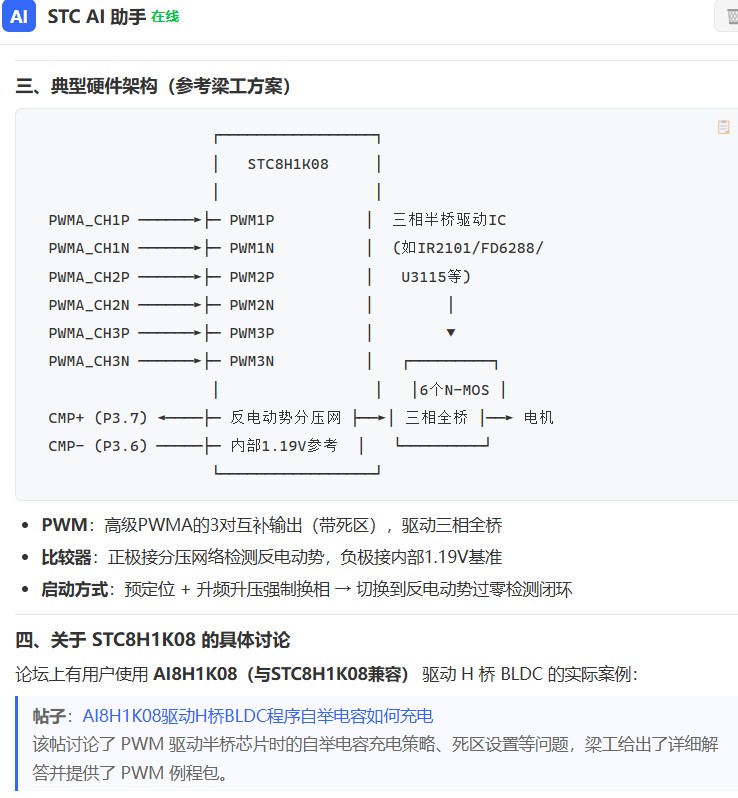This screenshot has width=738, height=798.
Task: Open the AI8H1K08驱动H桥BLDC程序自举电容如何充电 post link
Action: tap(258, 716)
